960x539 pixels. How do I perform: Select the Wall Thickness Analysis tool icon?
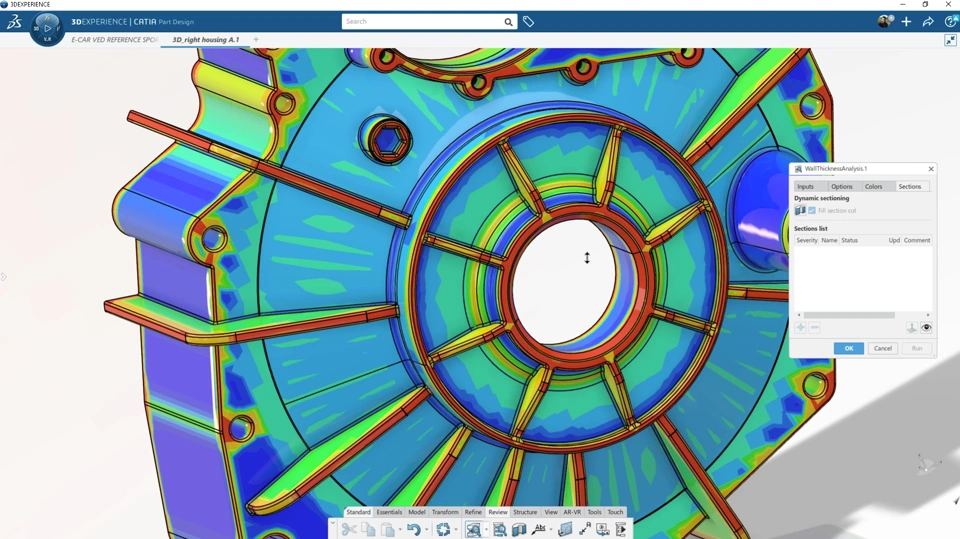coord(473,529)
